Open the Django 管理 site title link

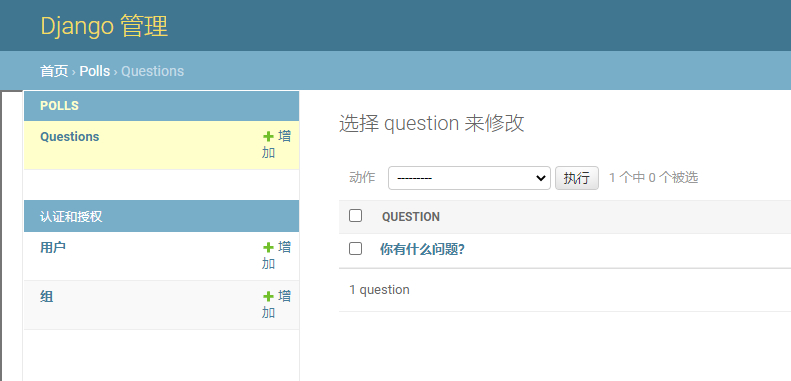[x=104, y=26]
